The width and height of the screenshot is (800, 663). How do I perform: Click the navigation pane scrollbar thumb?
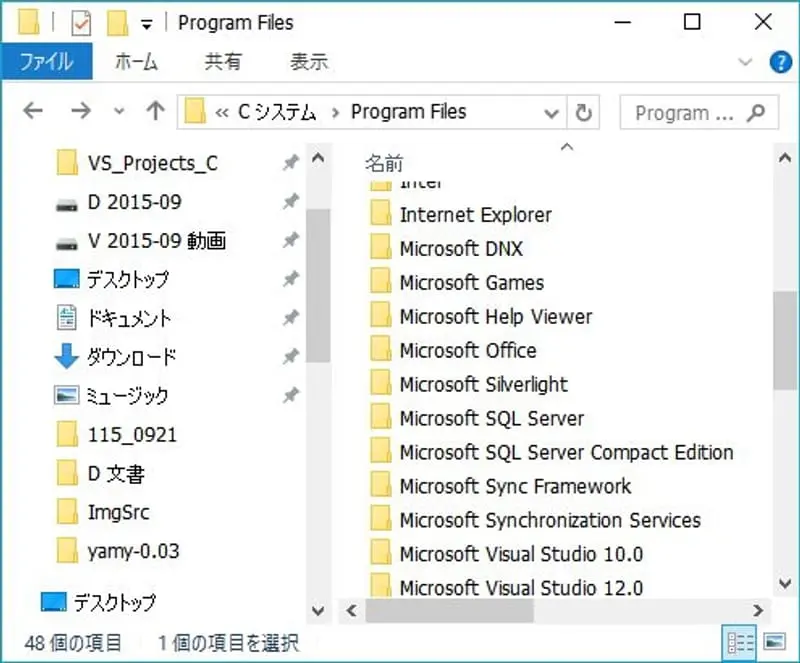coord(318,286)
